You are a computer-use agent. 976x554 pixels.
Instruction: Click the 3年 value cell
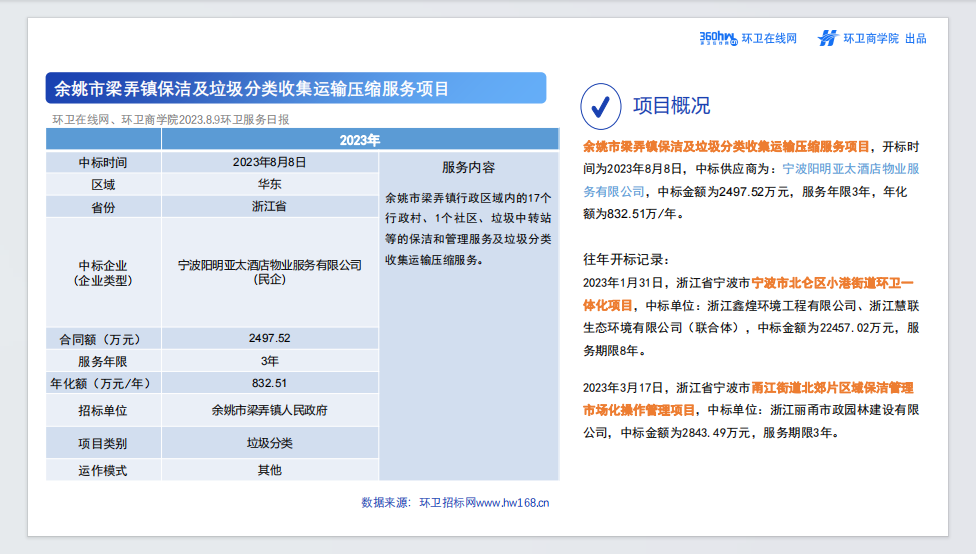point(270,361)
